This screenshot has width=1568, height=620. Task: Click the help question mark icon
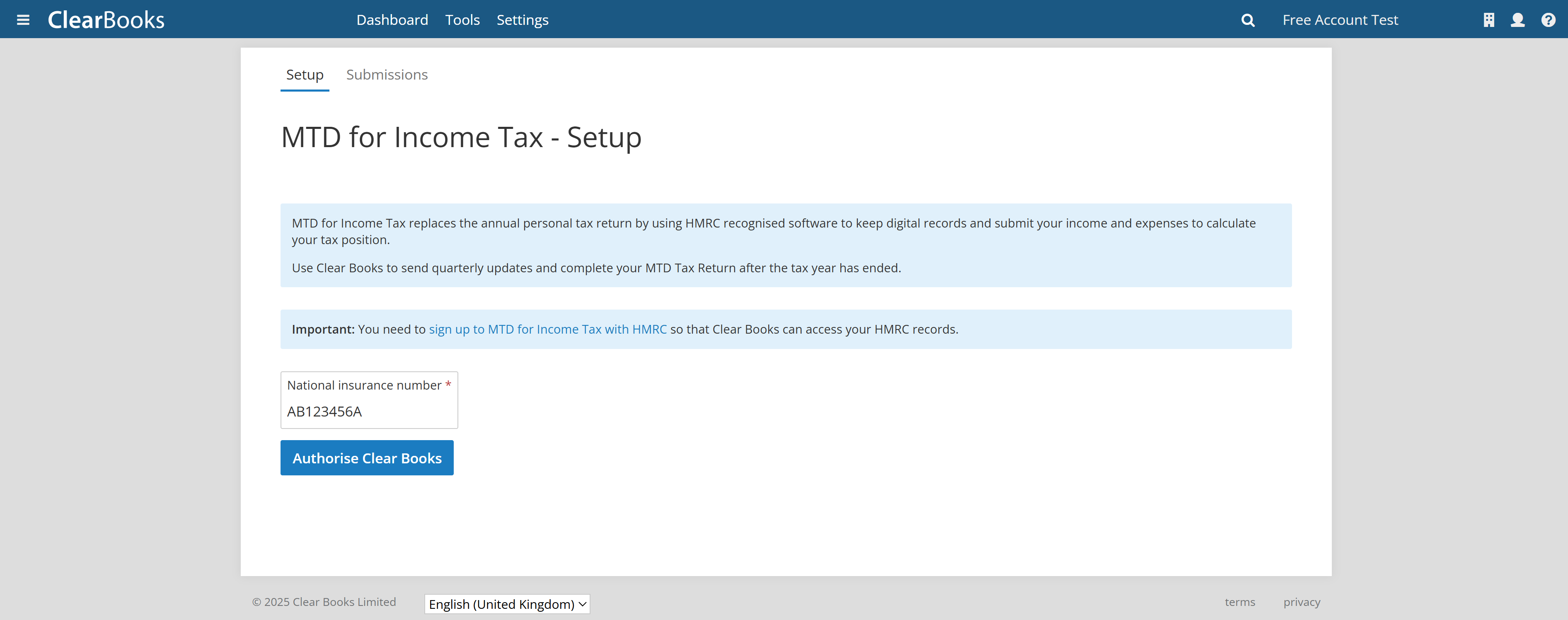pos(1549,20)
